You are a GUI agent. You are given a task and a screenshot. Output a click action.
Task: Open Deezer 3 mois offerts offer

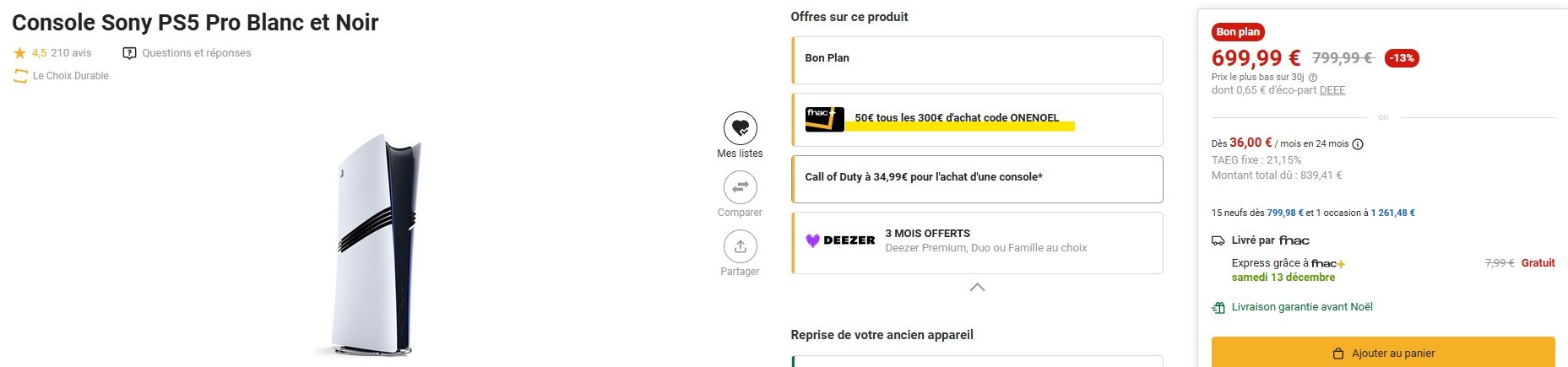click(977, 242)
